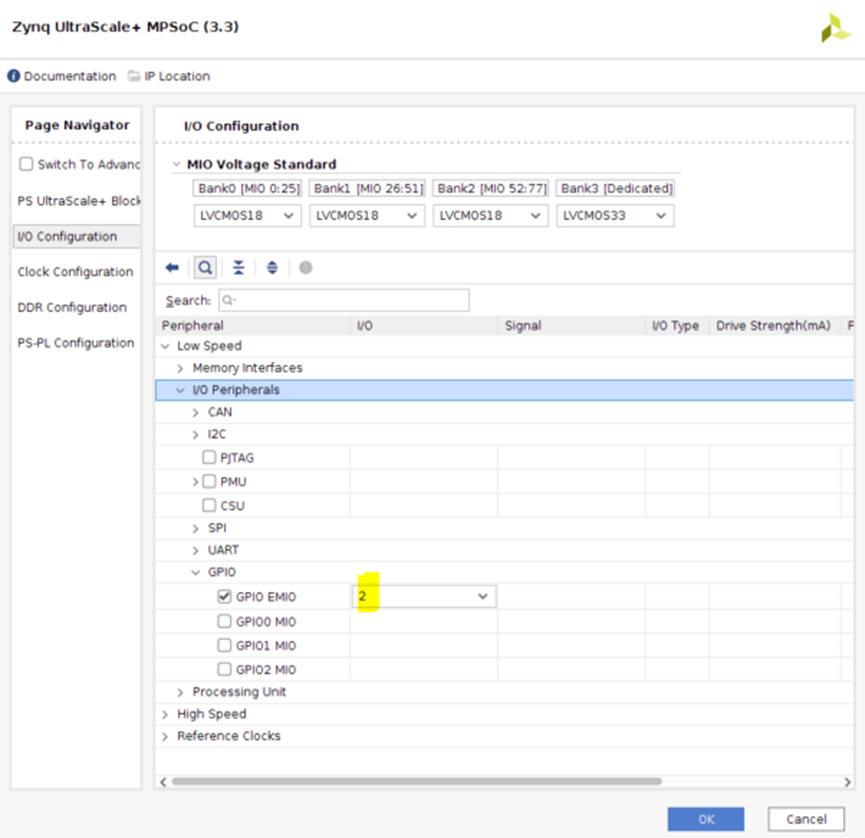This screenshot has width=865, height=838.
Task: Check the PMU checkbox
Action: pos(209,482)
